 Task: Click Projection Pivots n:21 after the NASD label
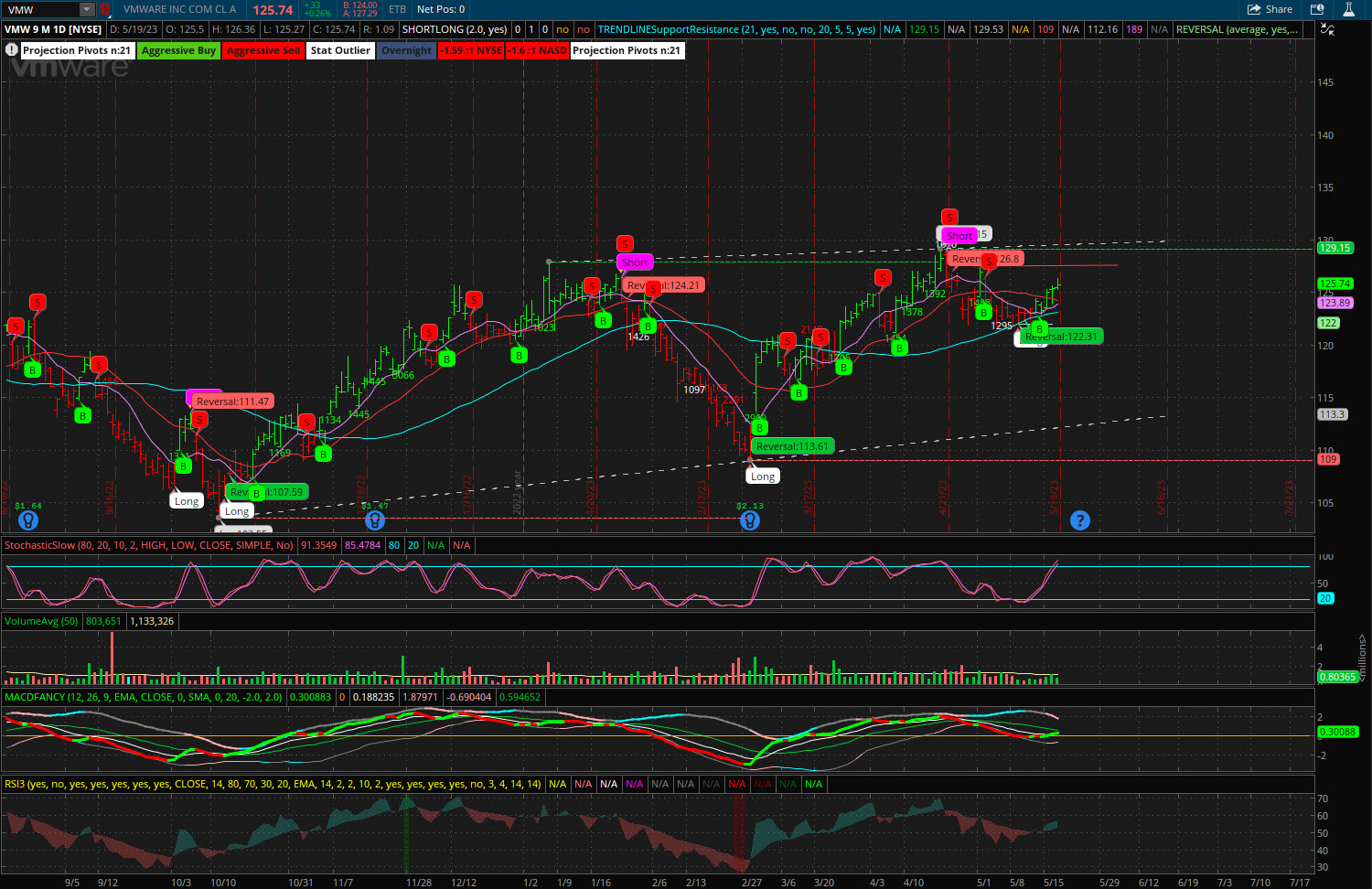pos(627,50)
